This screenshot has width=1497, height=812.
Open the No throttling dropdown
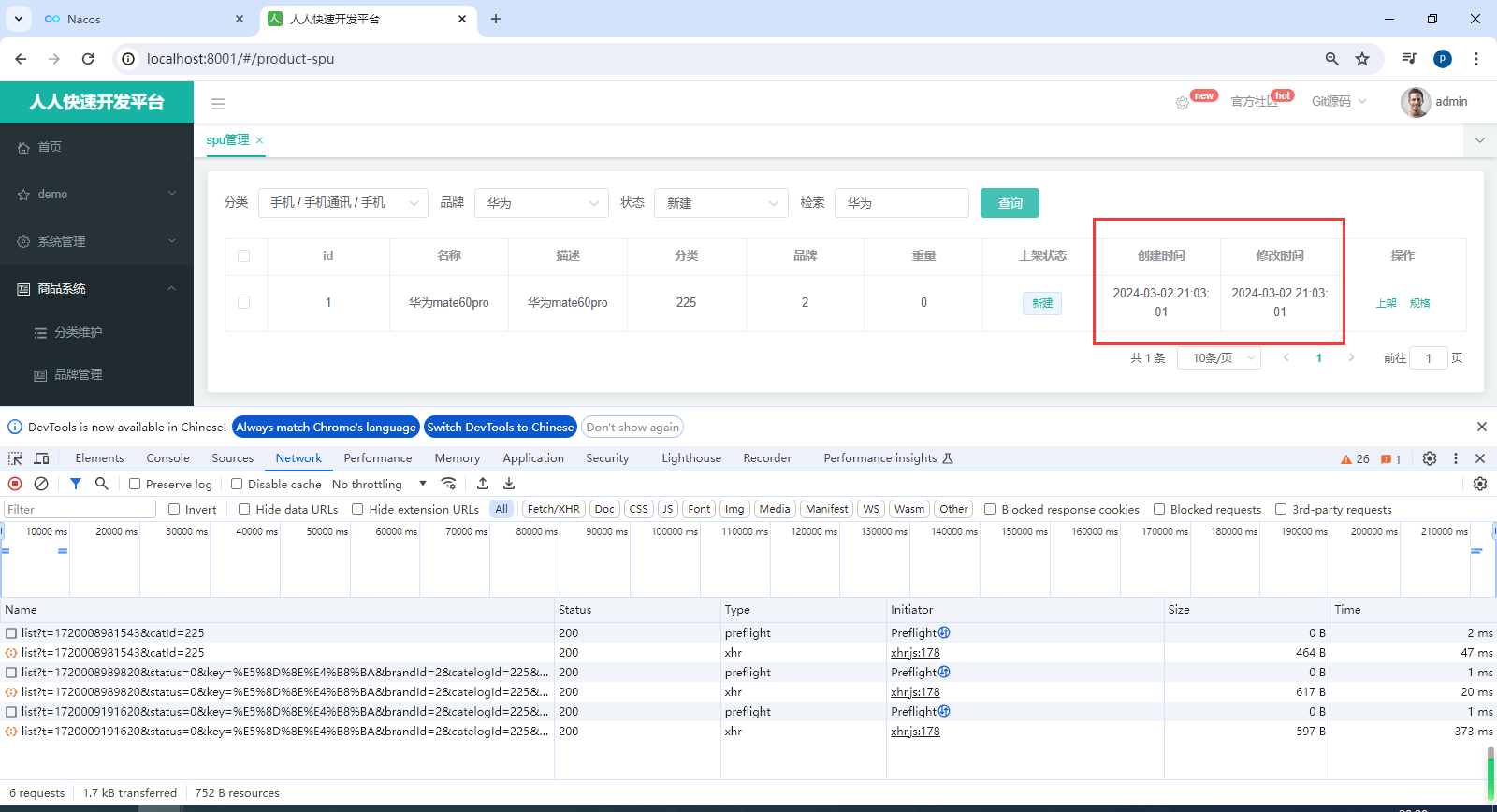[379, 484]
